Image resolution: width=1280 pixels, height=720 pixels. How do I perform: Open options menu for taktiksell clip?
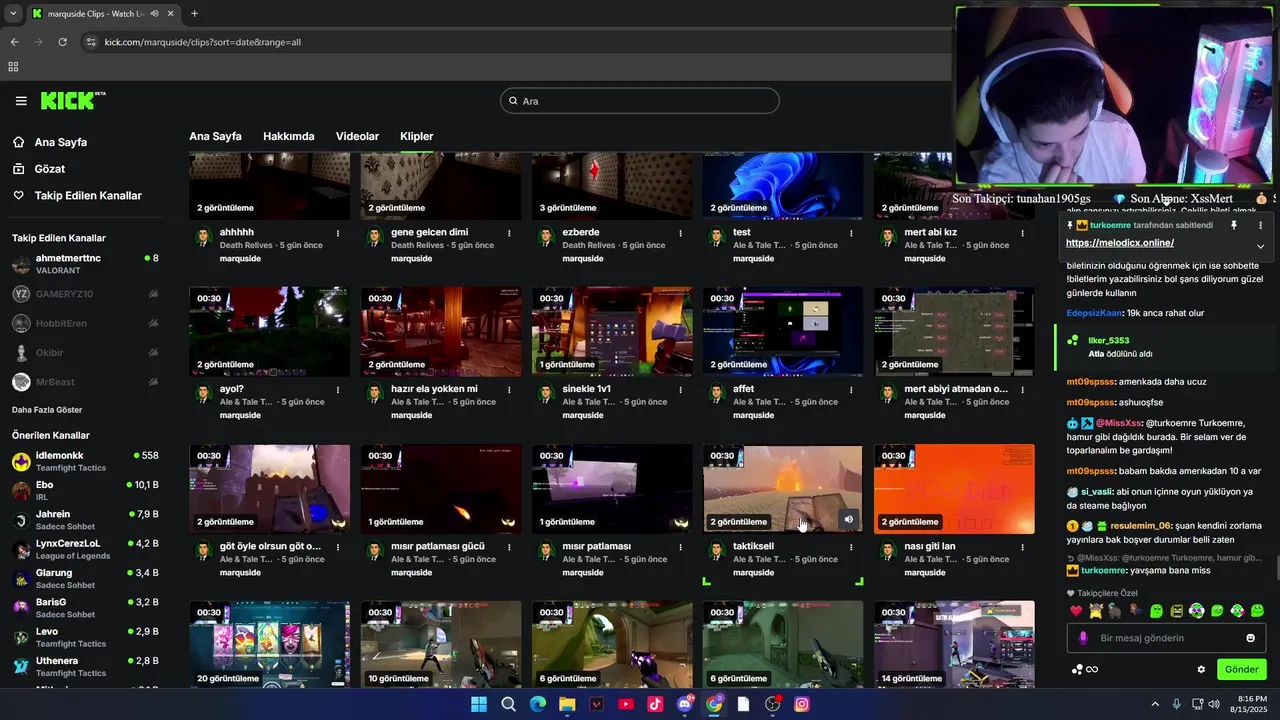[x=851, y=548]
